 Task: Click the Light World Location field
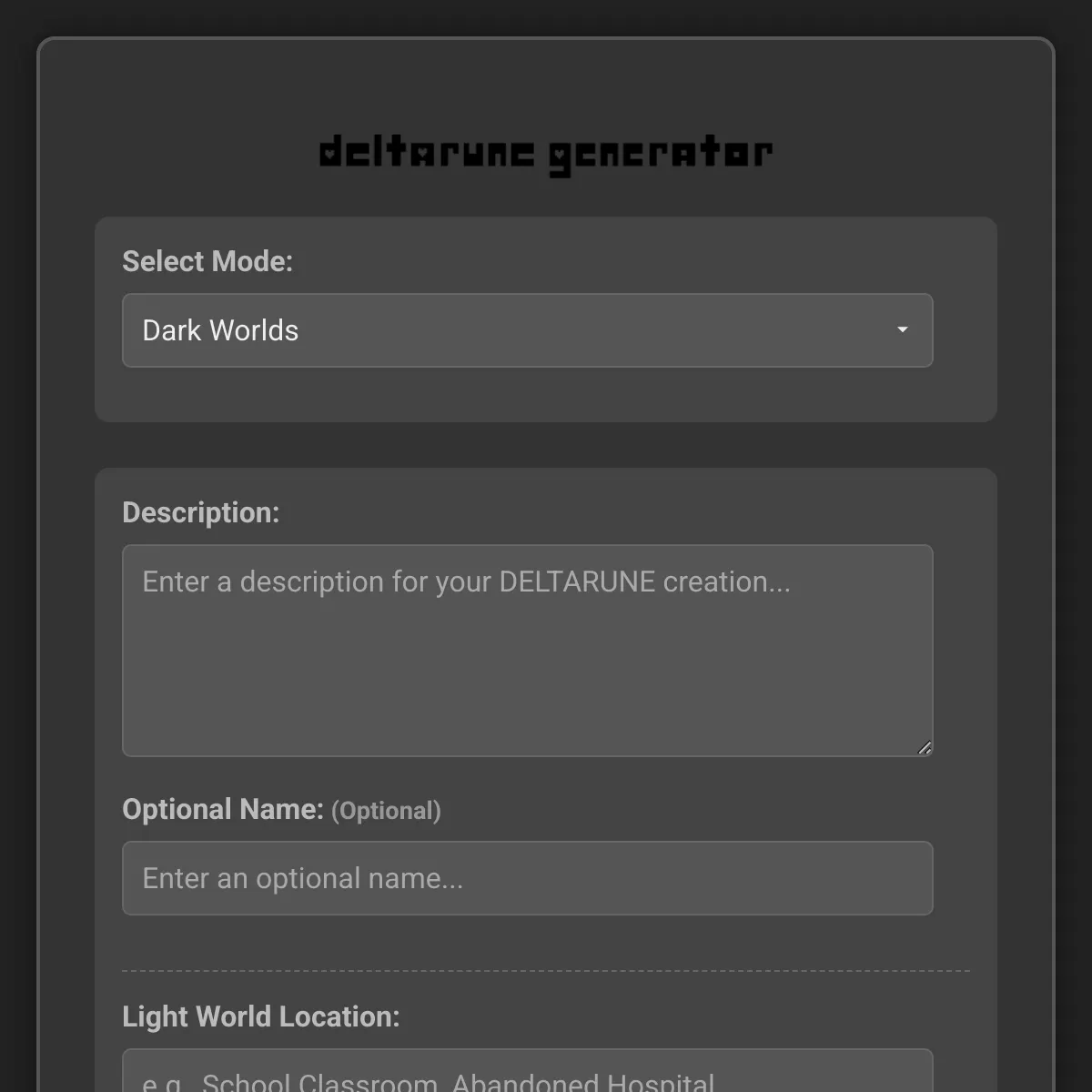[528, 1071]
